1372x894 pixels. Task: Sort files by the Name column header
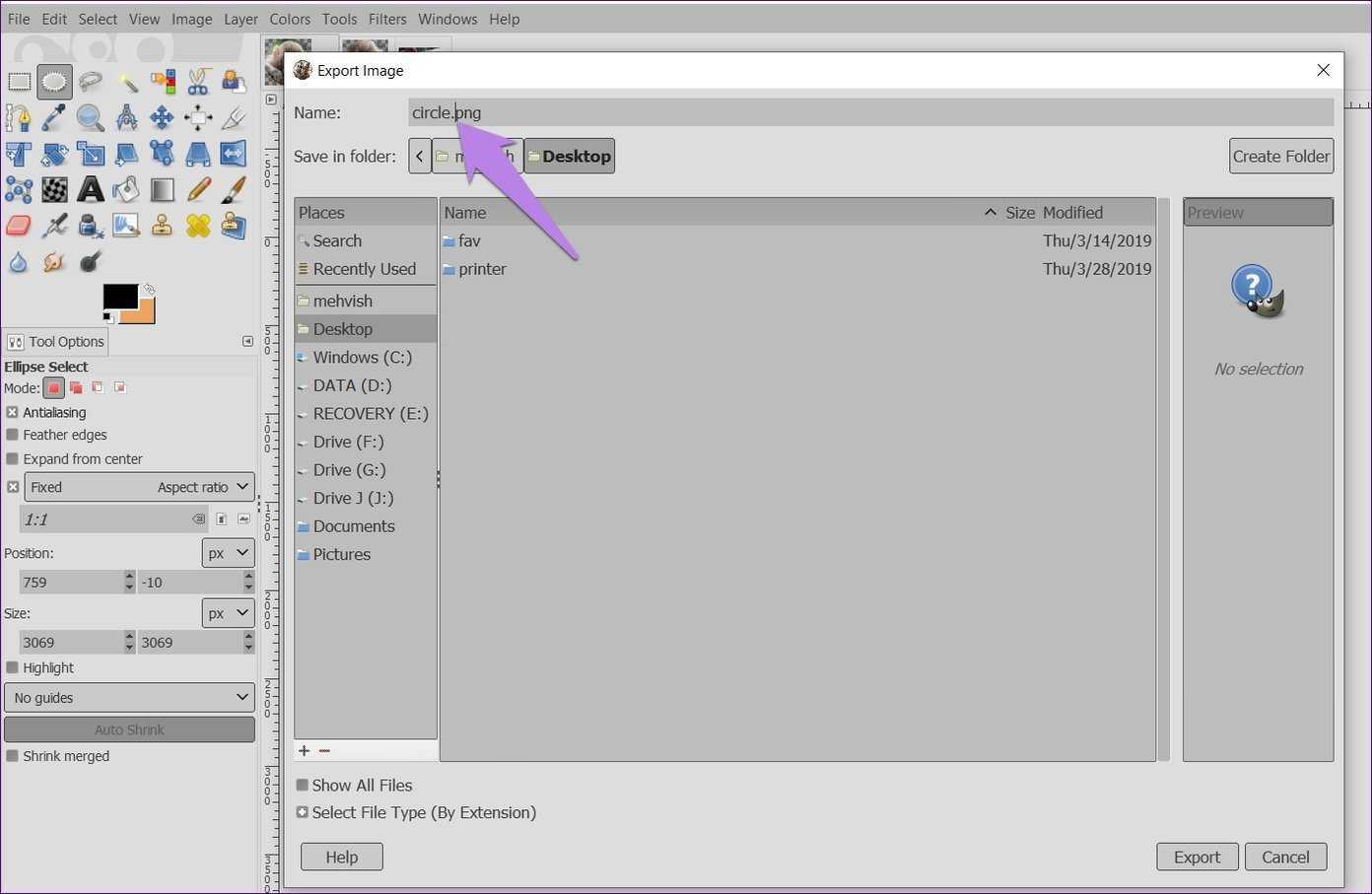(x=720, y=212)
